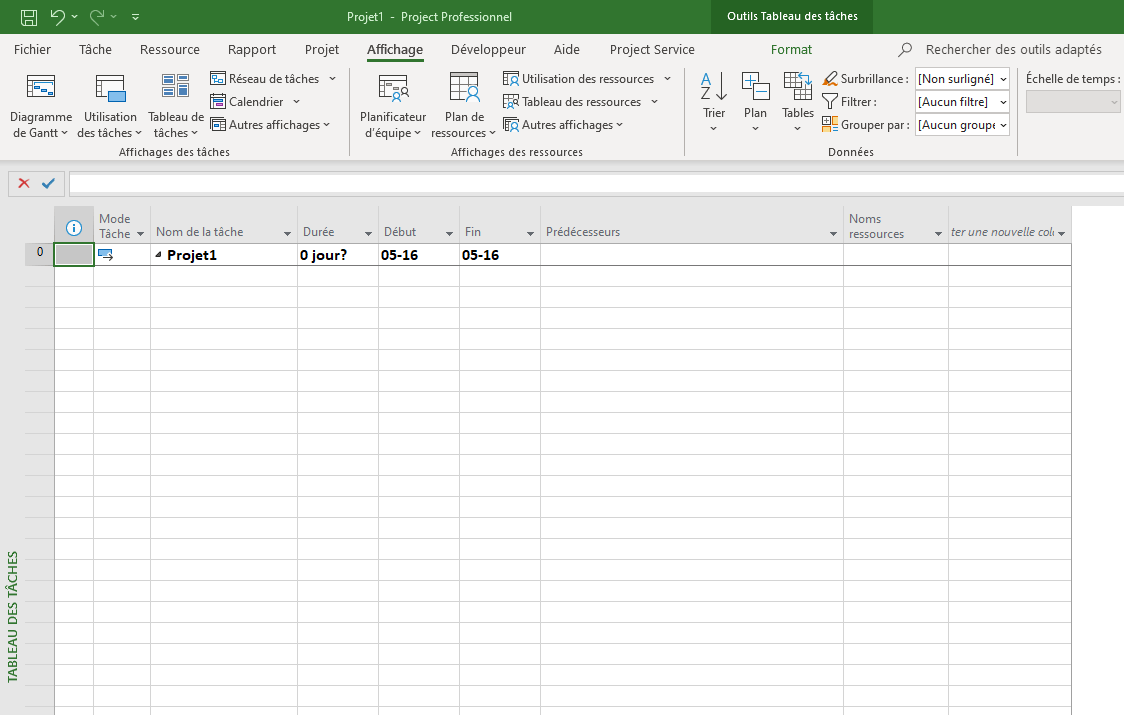Viewport: 1124px width, 715px height.
Task: Click the add new column header
Action: click(1009, 225)
